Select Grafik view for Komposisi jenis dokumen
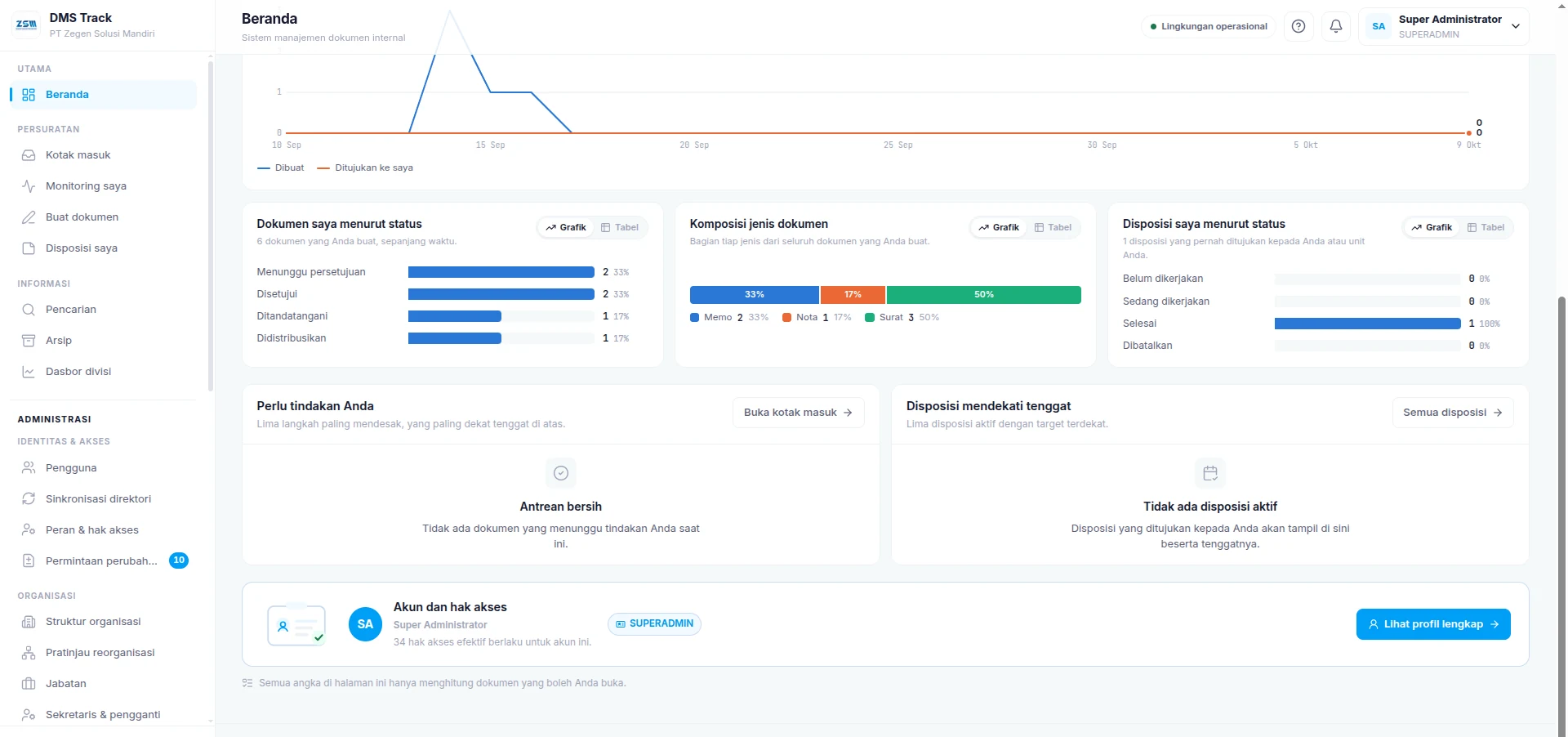 tap(999, 227)
